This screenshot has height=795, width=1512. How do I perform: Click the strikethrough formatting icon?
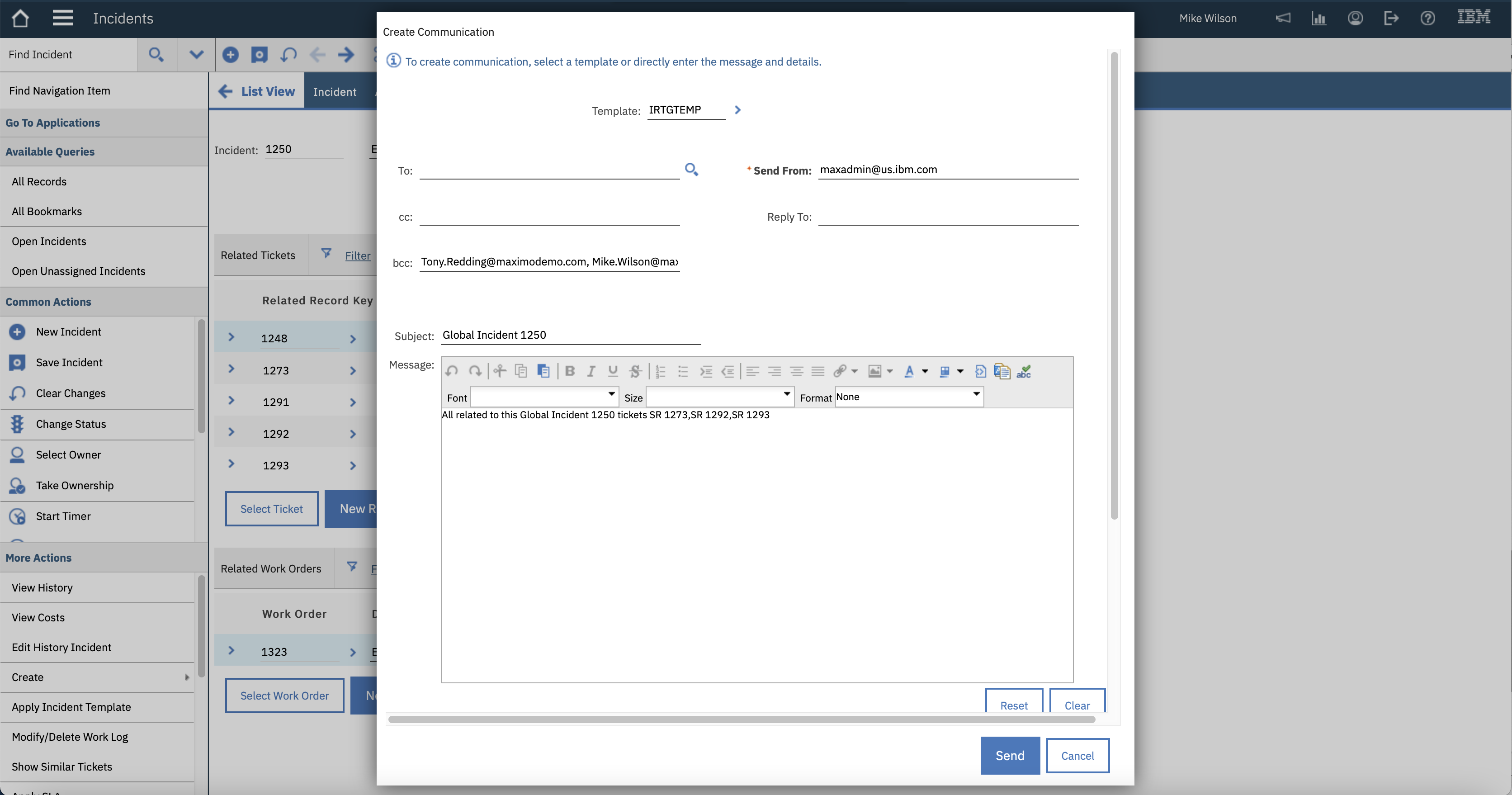[x=634, y=371]
